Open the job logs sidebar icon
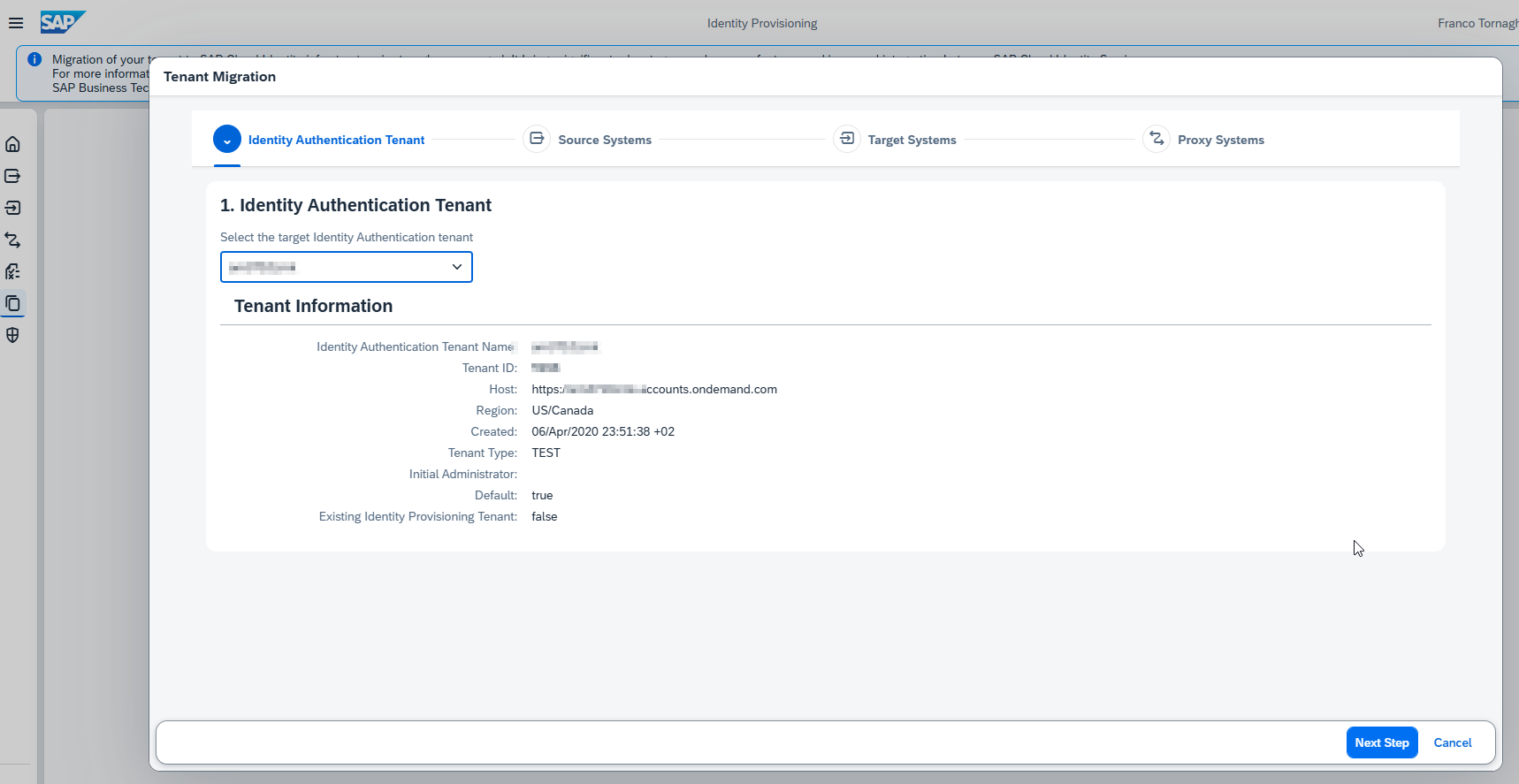Image resolution: width=1519 pixels, height=784 pixels. (x=13, y=271)
